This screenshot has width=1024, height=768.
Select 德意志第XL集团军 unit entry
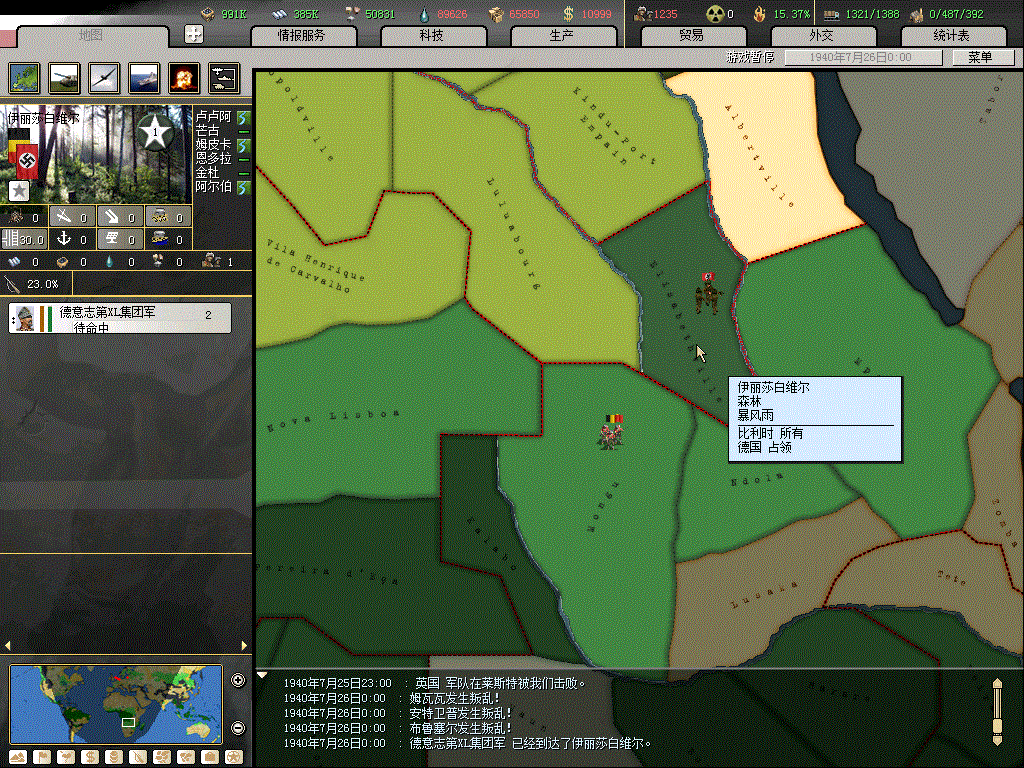click(120, 318)
